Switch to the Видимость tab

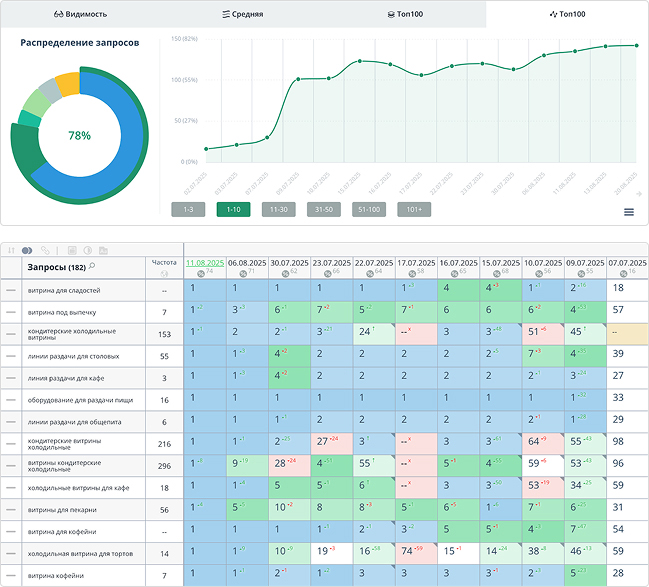[x=81, y=14]
